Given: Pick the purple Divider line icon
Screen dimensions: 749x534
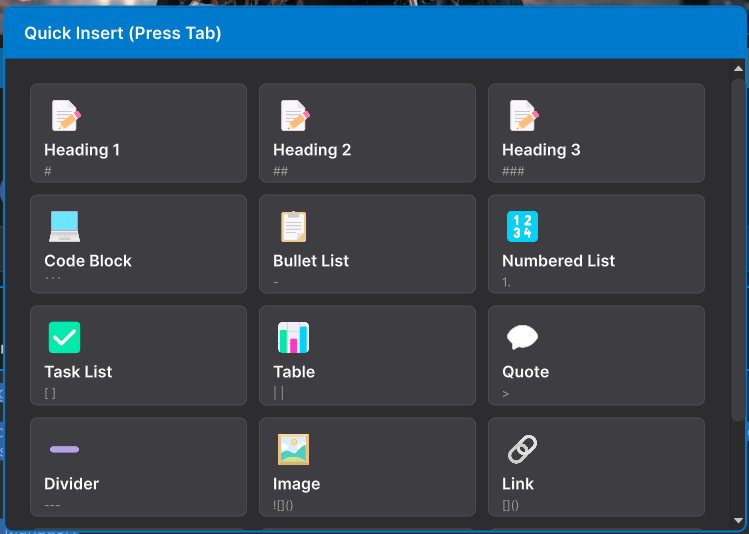Looking at the screenshot, I should [65, 450].
